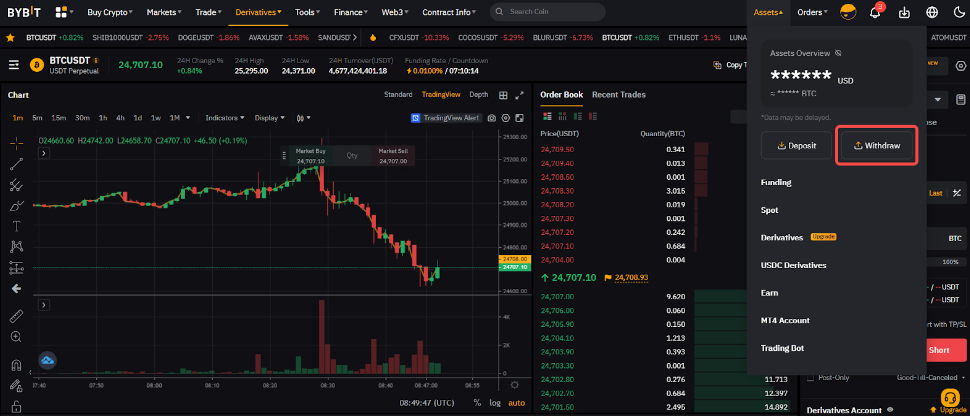
Task: Switch to the Standard chart tab
Action: coord(398,95)
